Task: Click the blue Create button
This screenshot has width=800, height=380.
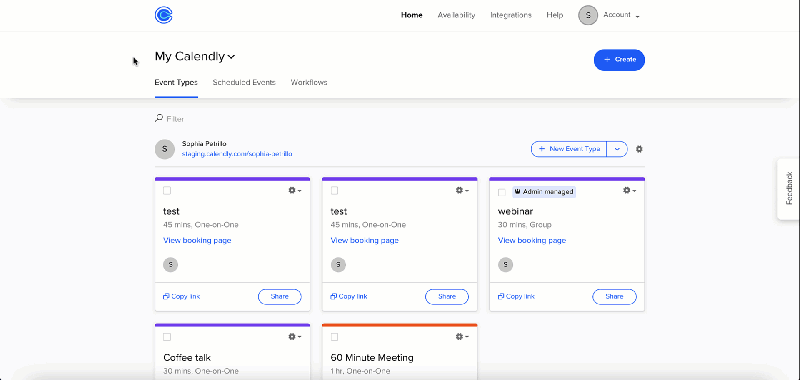Action: pos(619,60)
